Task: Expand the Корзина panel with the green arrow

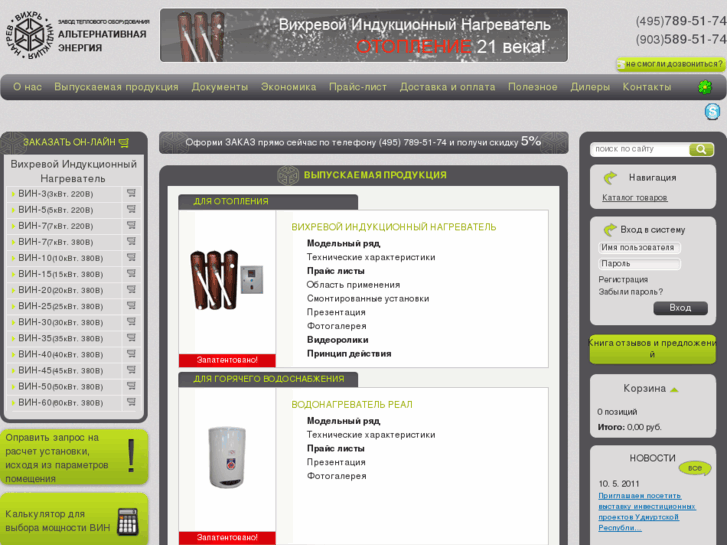Action: coord(674,390)
